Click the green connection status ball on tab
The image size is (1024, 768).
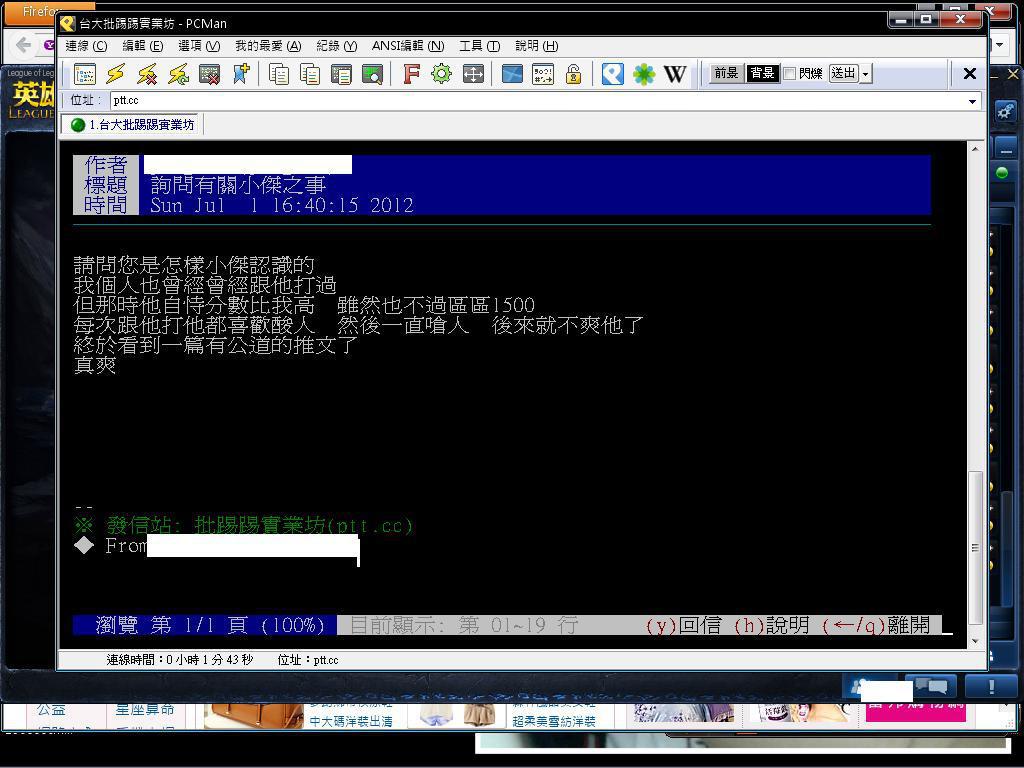[x=78, y=125]
